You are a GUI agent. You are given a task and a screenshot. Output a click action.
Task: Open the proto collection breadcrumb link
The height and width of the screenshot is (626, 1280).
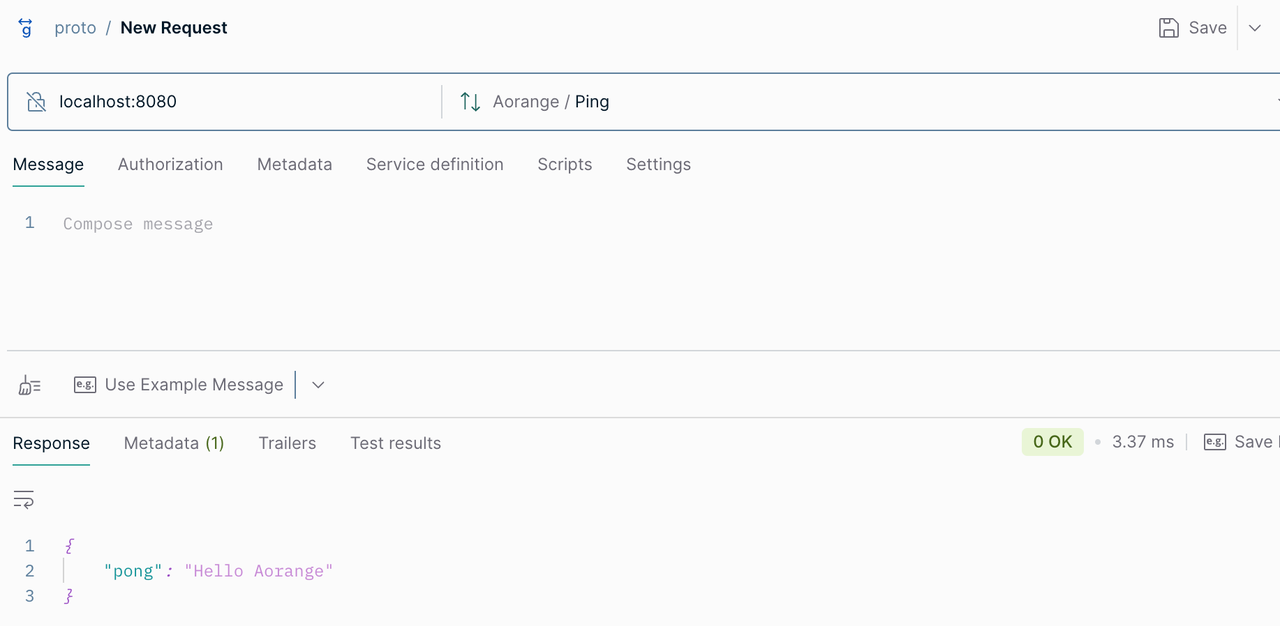pos(75,28)
